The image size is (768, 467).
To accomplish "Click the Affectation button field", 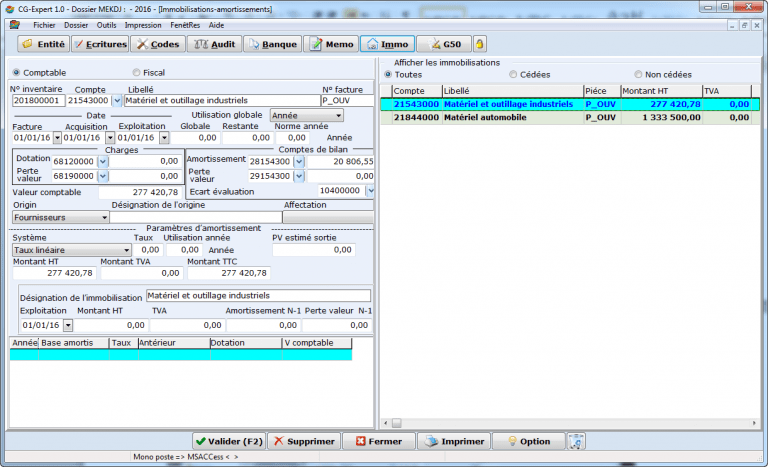I will (x=328, y=218).
